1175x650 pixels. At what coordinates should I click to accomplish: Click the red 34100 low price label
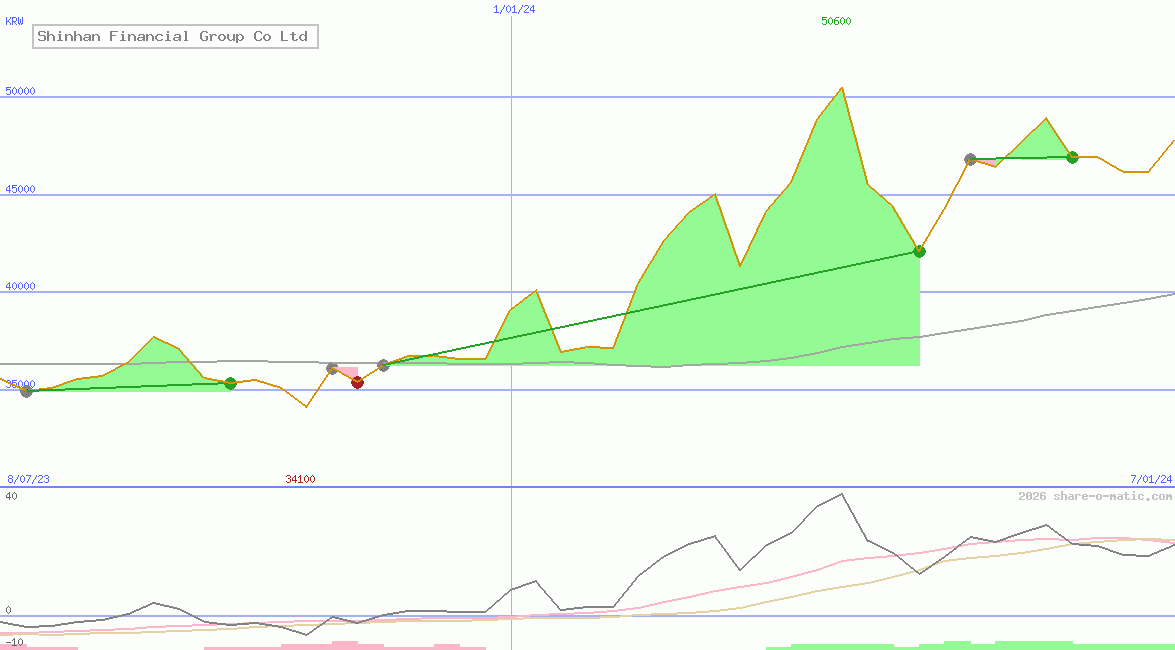coord(300,479)
